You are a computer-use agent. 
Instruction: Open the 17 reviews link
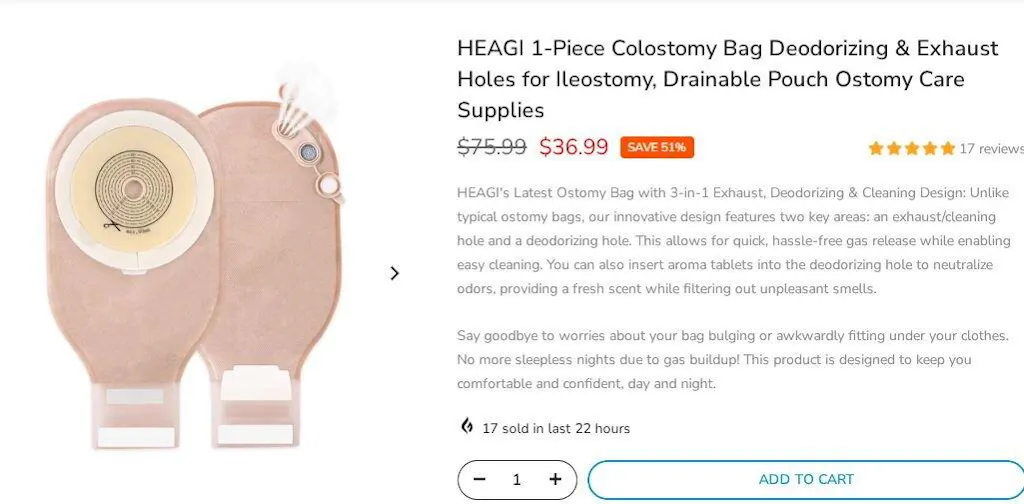990,149
